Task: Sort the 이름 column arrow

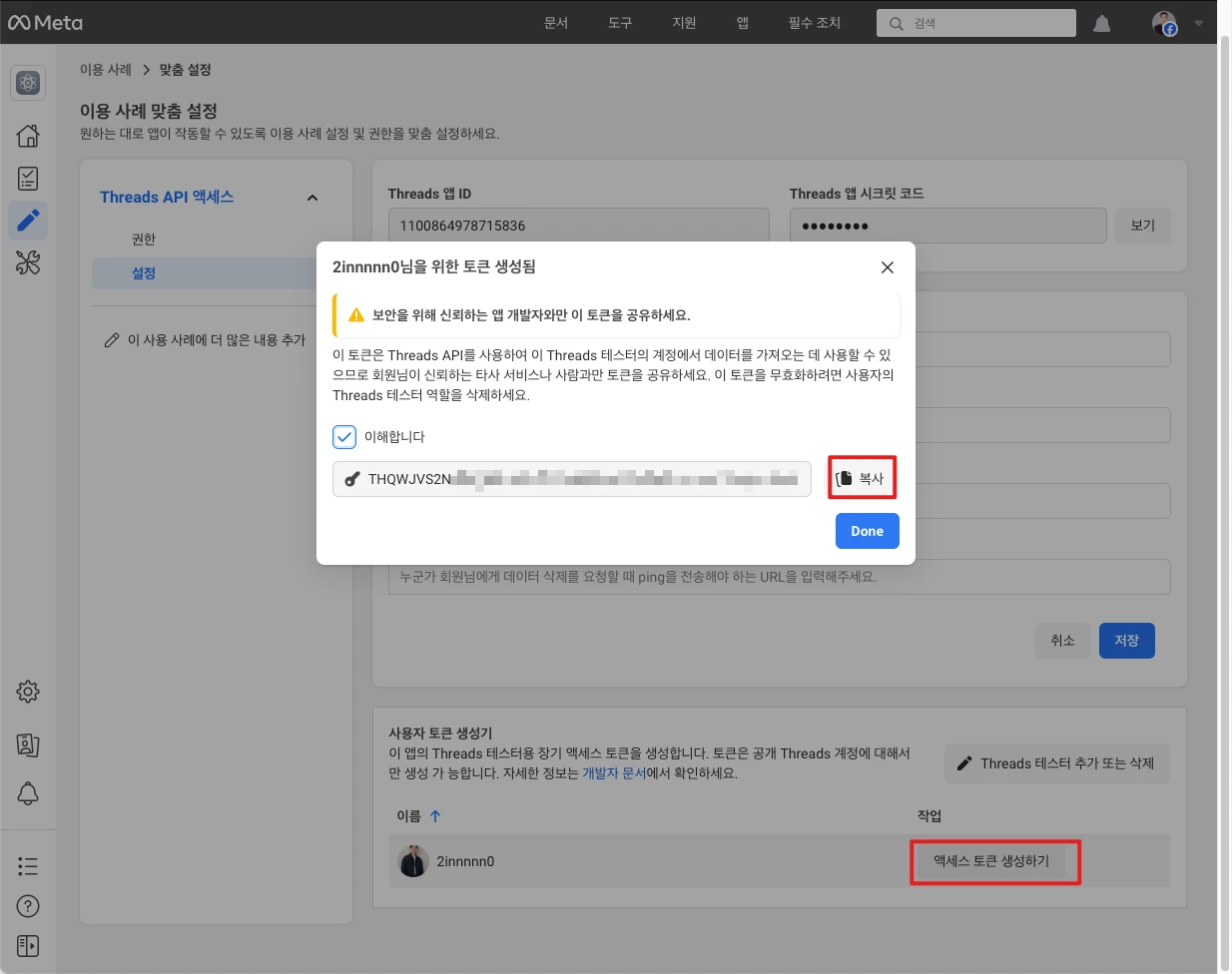Action: point(435,816)
